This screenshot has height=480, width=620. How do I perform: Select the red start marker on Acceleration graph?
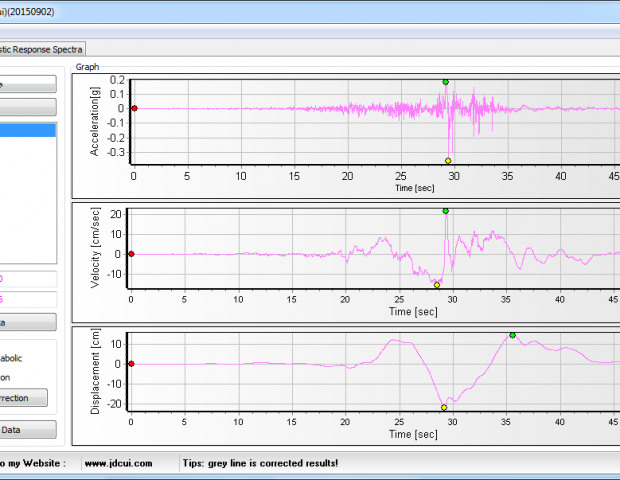(134, 108)
